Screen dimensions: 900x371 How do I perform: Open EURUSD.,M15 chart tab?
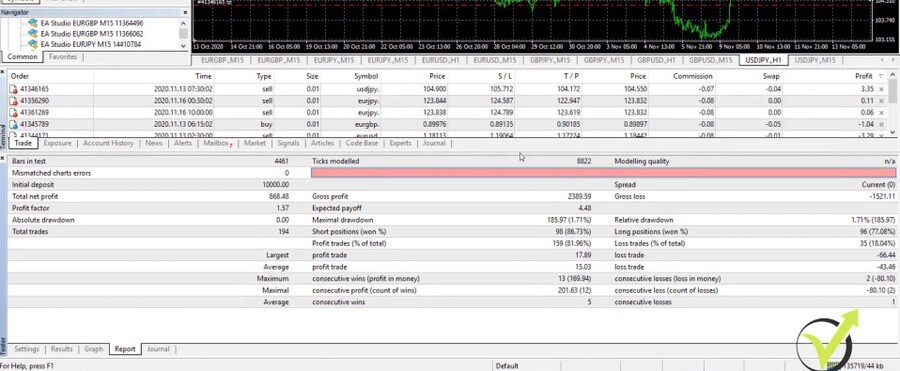point(494,60)
